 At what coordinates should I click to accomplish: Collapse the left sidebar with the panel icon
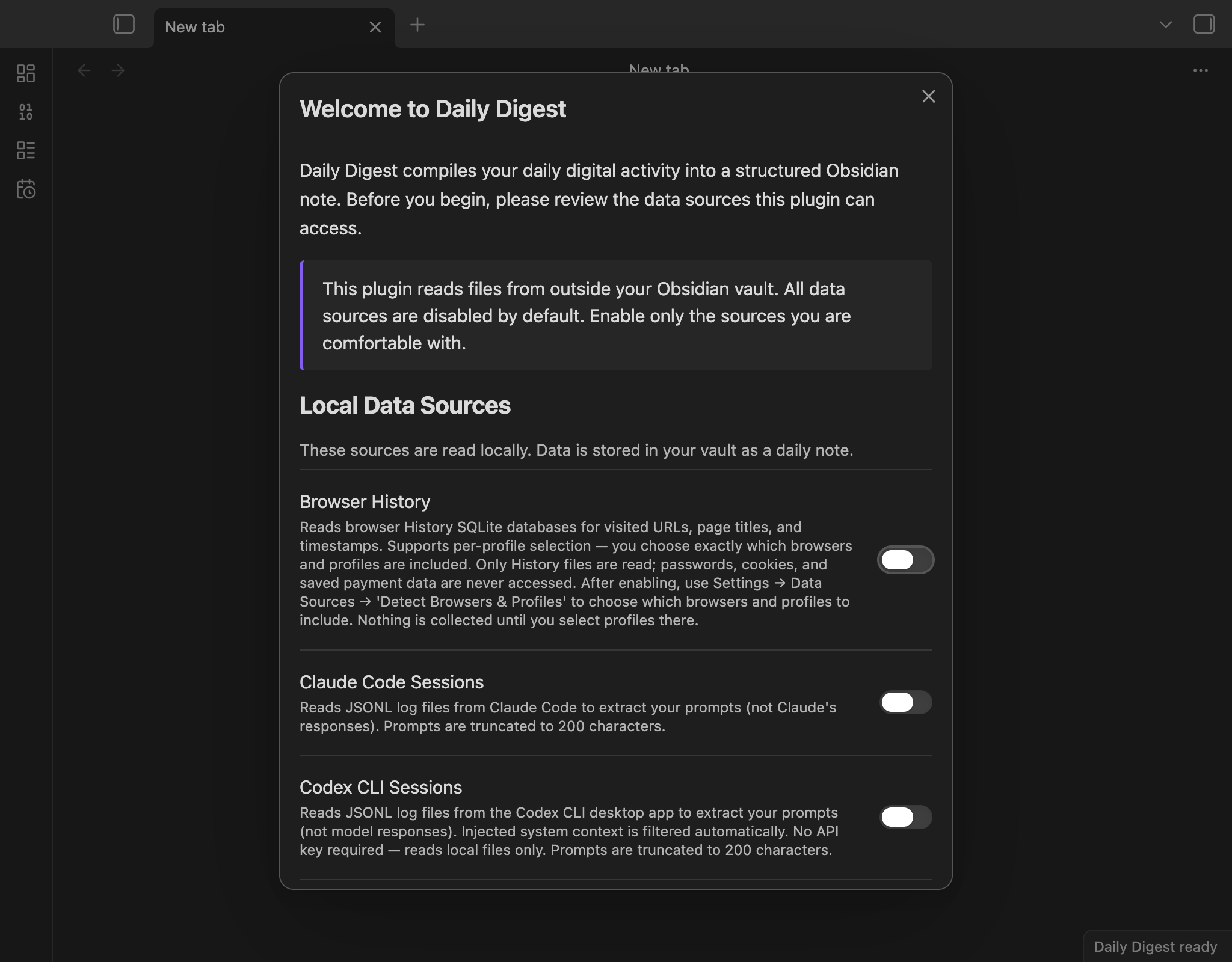123,24
